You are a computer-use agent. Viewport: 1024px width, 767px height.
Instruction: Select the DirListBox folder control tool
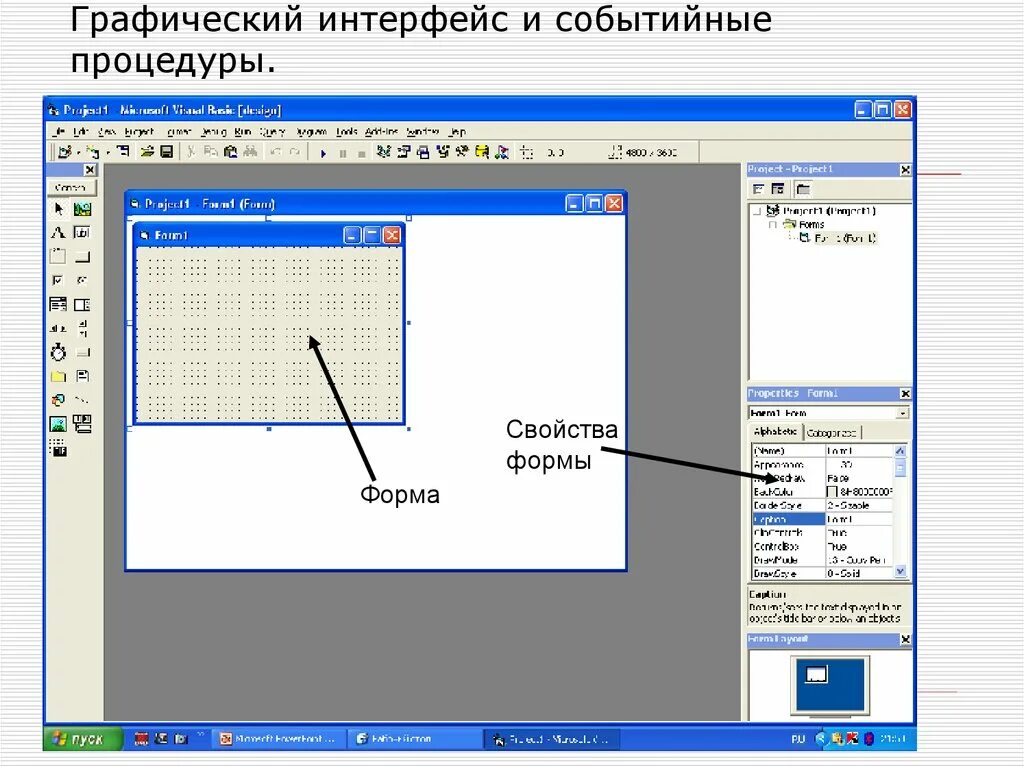58,376
